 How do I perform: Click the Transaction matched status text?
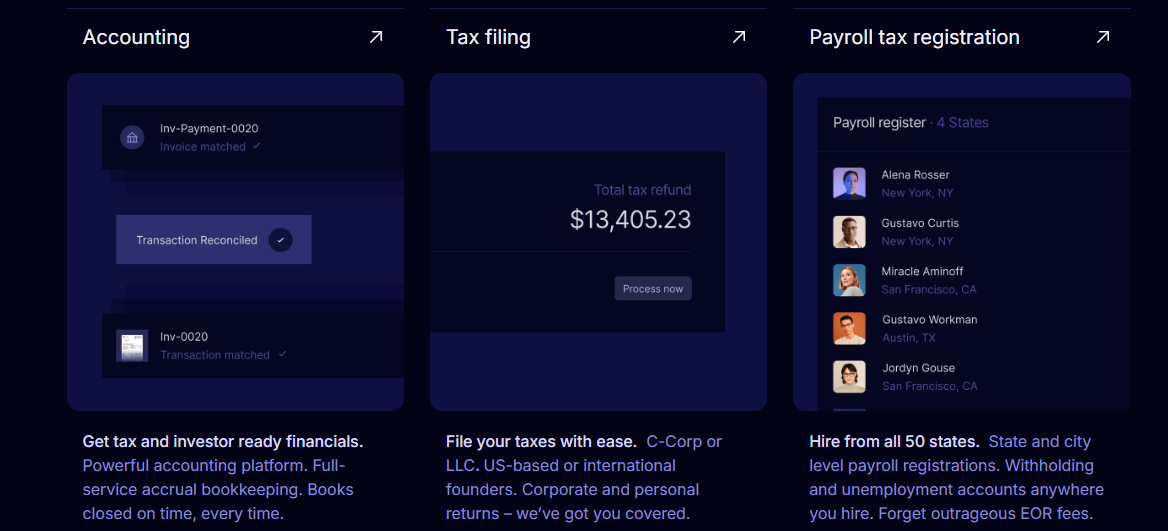click(215, 355)
